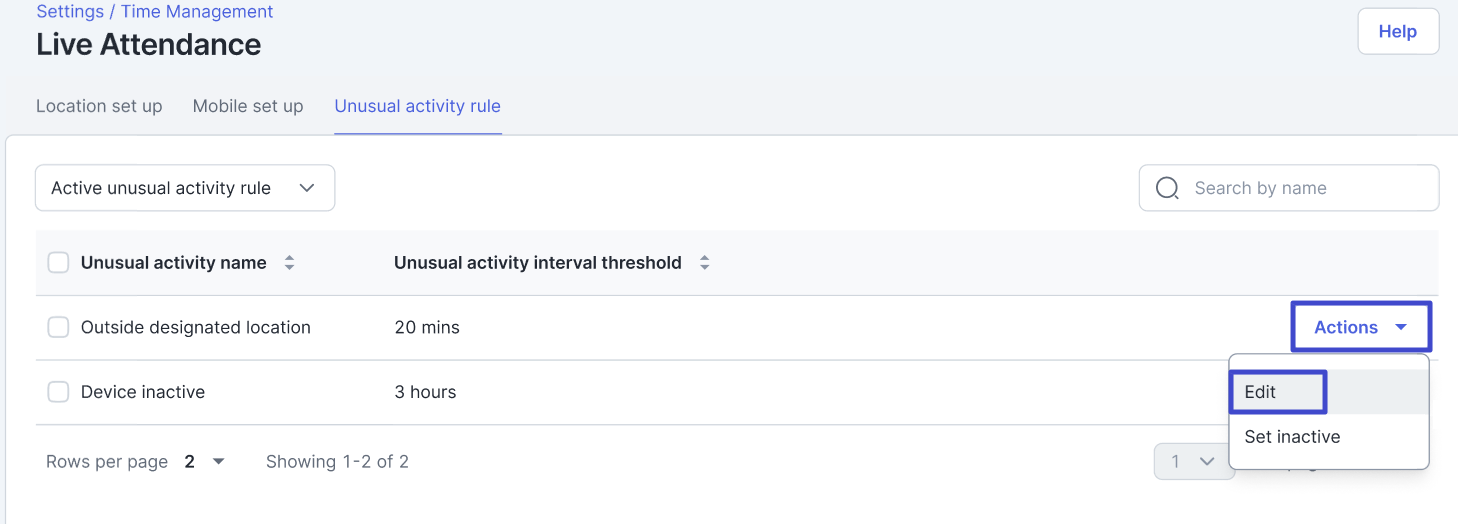This screenshot has height=524, width=1458.
Task: Sort by interval threshold arrows
Action: pyautogui.click(x=704, y=263)
